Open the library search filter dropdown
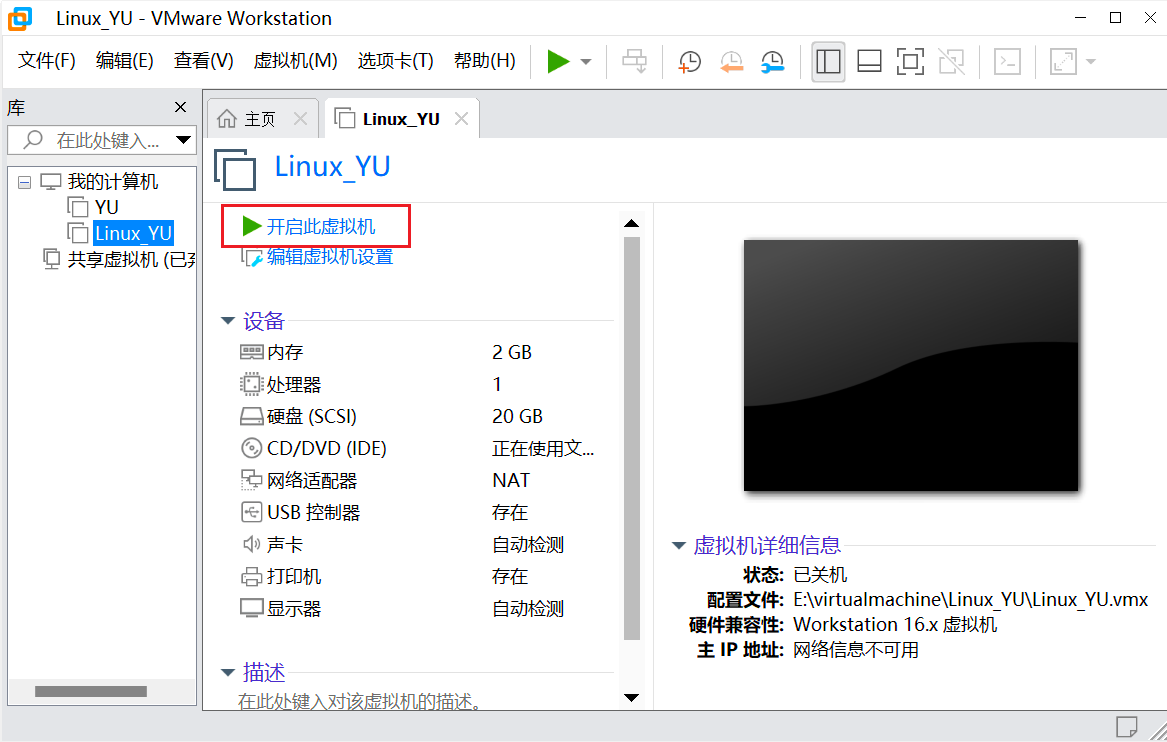The width and height of the screenshot is (1167, 742). pos(183,140)
